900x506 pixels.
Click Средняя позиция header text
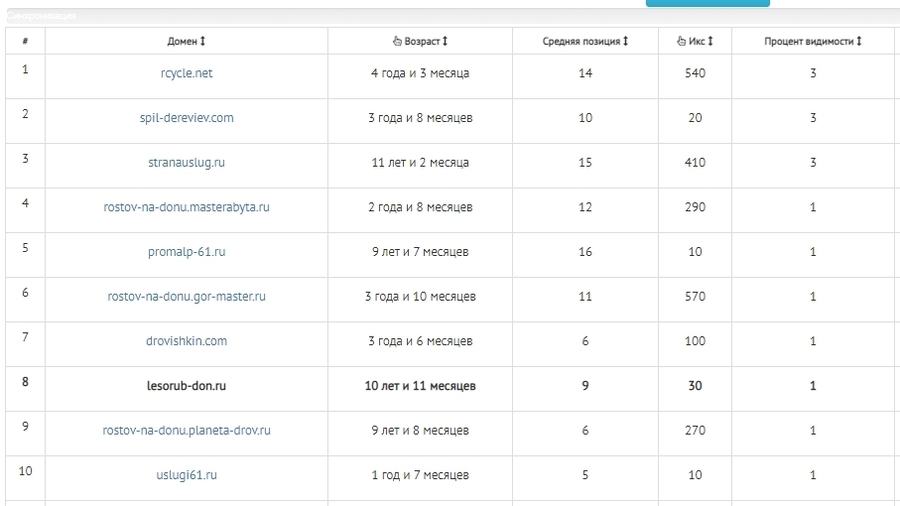coord(581,41)
